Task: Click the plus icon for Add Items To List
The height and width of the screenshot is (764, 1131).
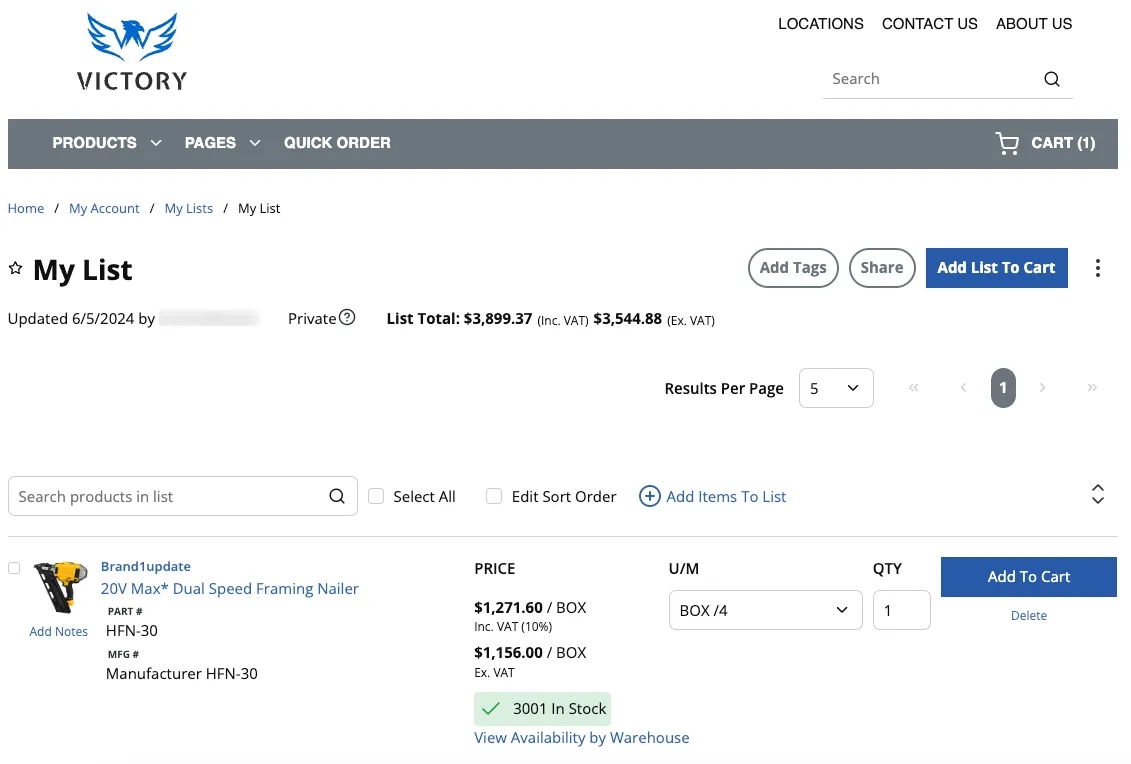Action: (x=649, y=496)
